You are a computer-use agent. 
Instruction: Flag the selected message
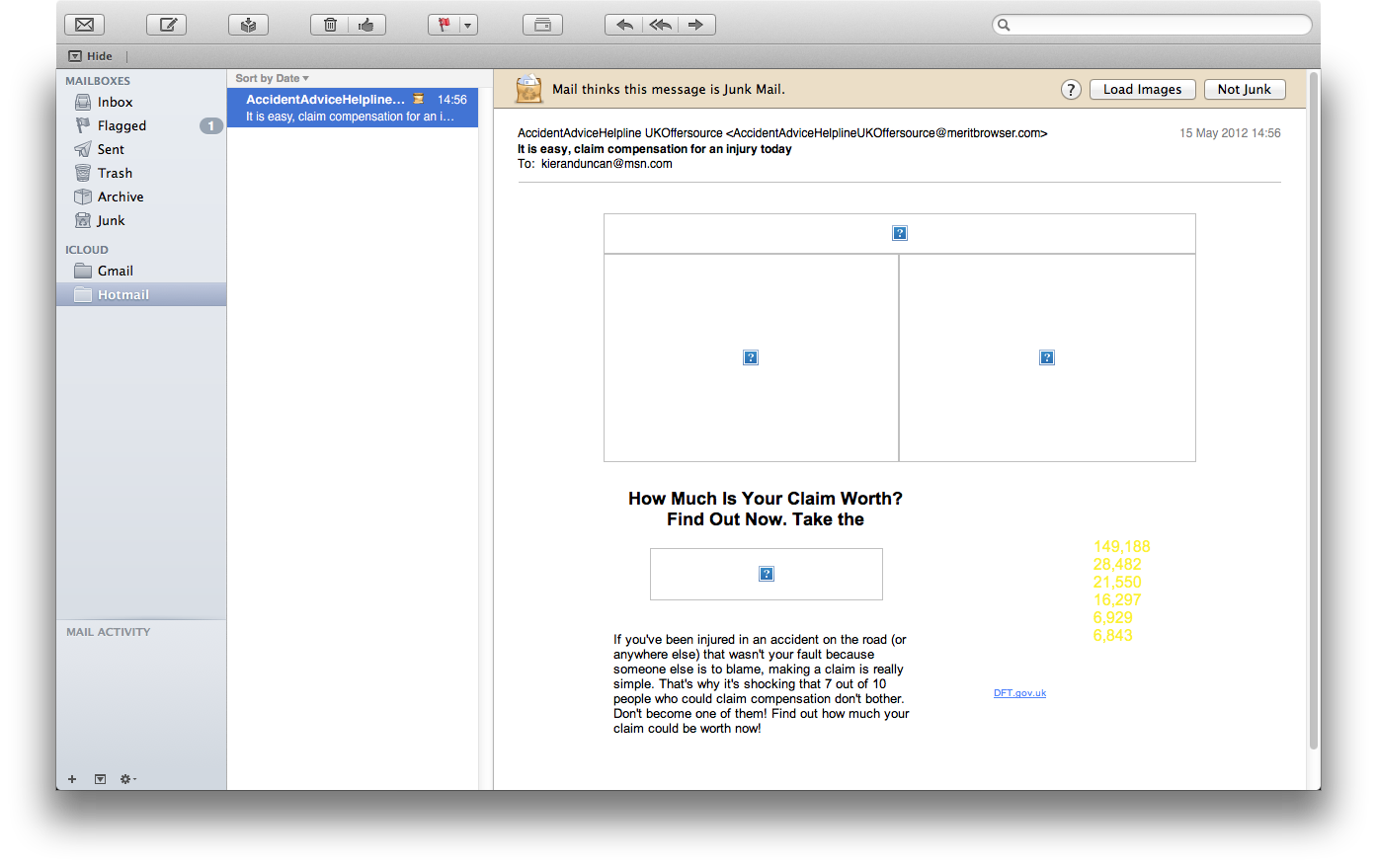(444, 25)
